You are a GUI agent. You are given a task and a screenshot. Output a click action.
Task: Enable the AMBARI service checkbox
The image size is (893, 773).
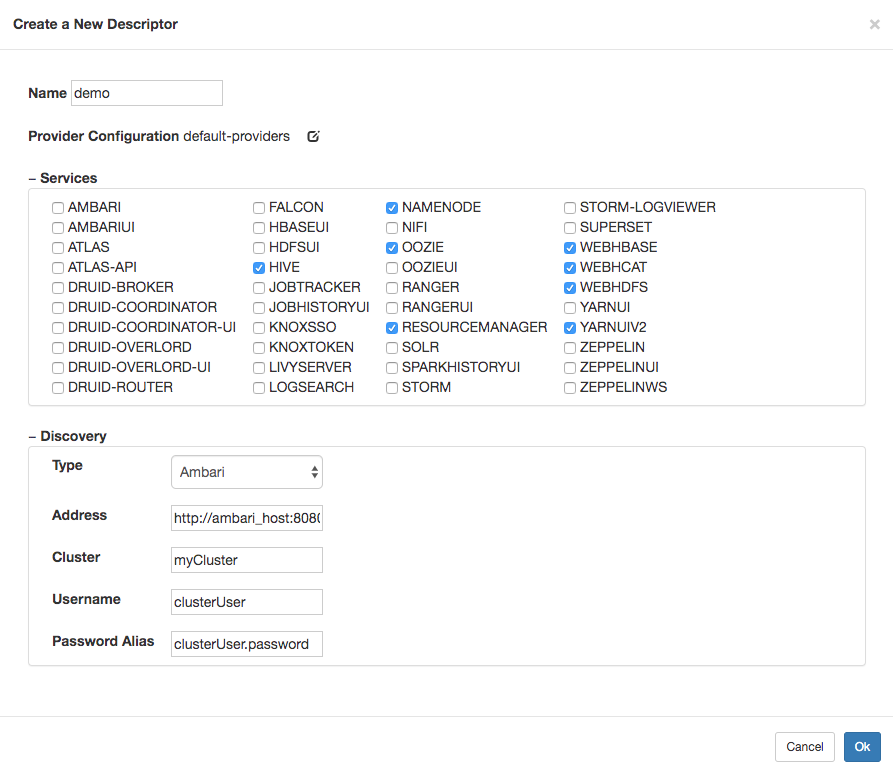pyautogui.click(x=57, y=207)
